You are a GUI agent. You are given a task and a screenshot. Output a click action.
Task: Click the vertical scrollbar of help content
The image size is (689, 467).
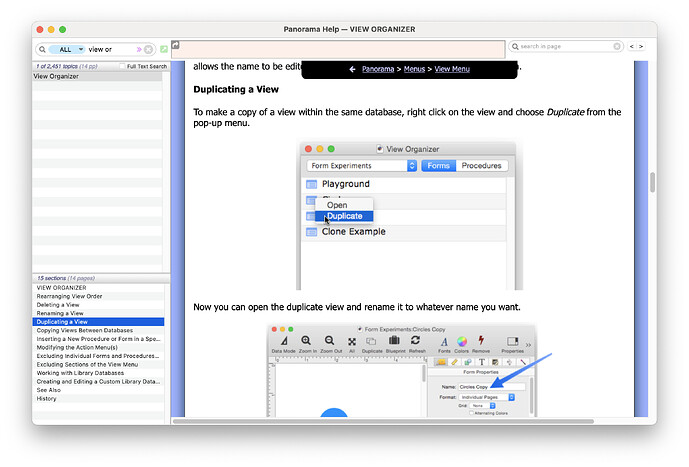(652, 181)
